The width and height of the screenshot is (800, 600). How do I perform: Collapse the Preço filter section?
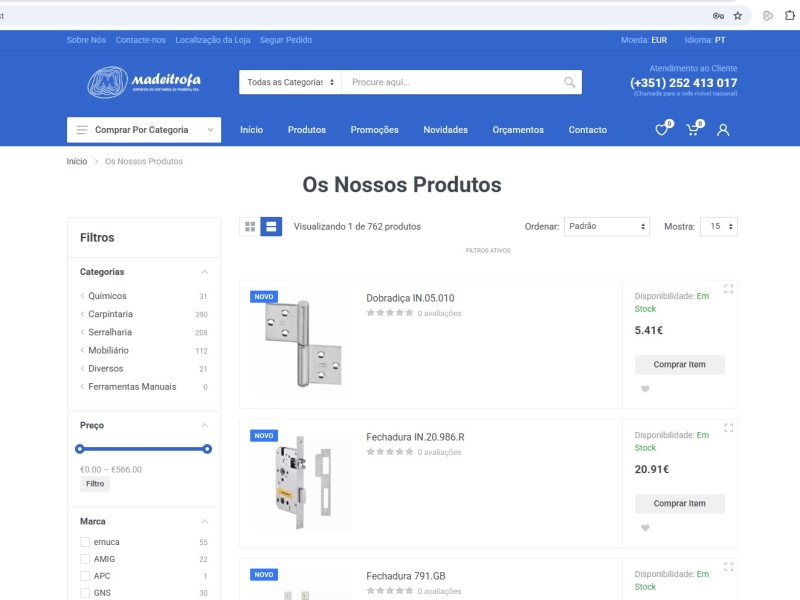(204, 426)
